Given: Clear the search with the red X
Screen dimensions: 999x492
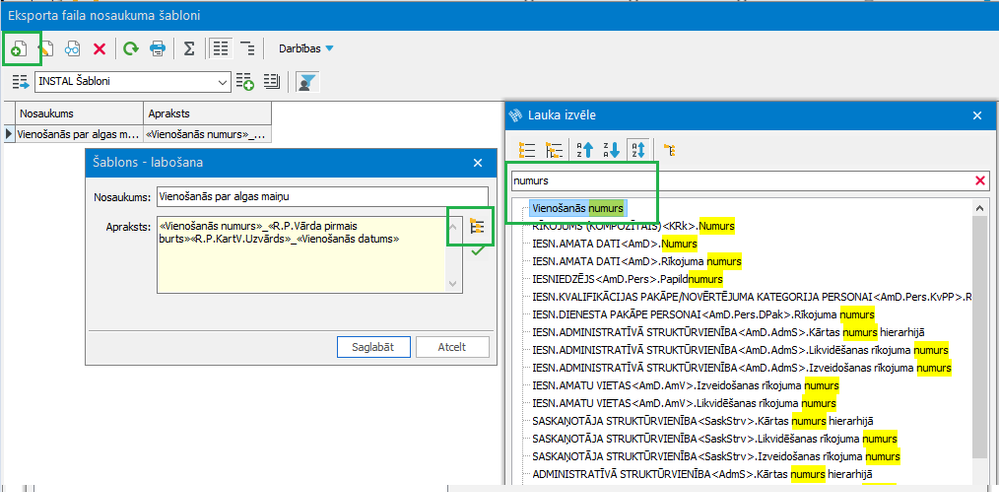Looking at the screenshot, I should click(981, 181).
